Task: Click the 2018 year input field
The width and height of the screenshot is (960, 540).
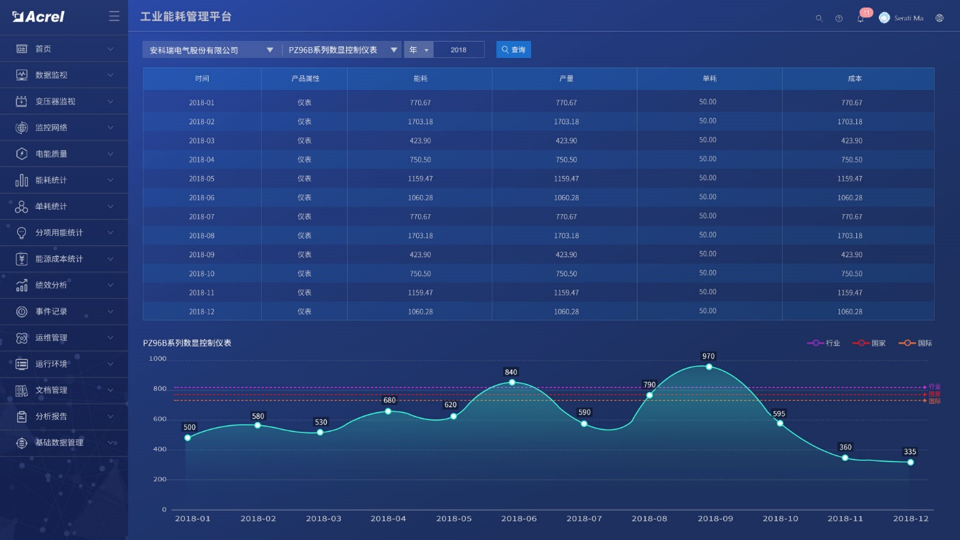Action: click(x=458, y=50)
